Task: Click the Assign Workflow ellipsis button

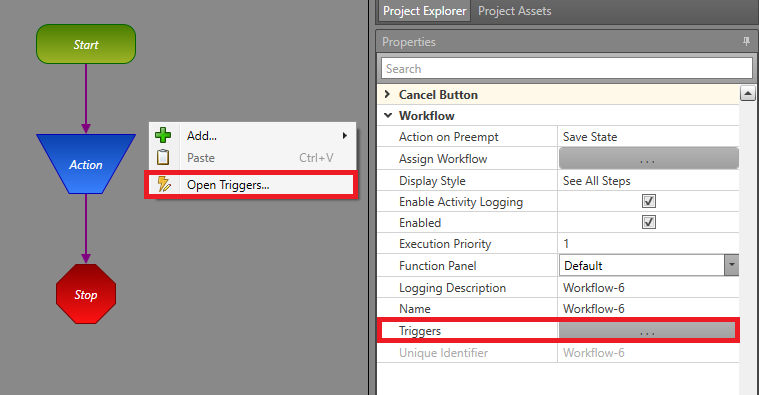Action: (649, 159)
